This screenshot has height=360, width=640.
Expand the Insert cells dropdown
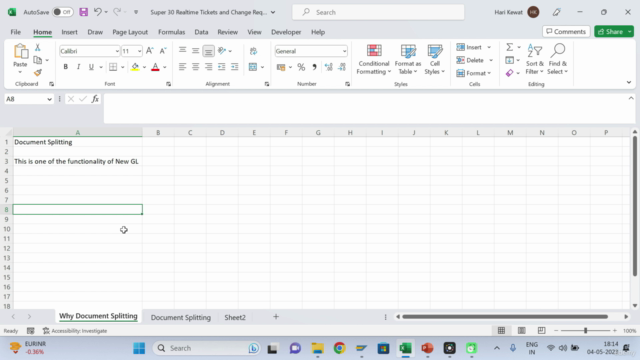(489, 47)
